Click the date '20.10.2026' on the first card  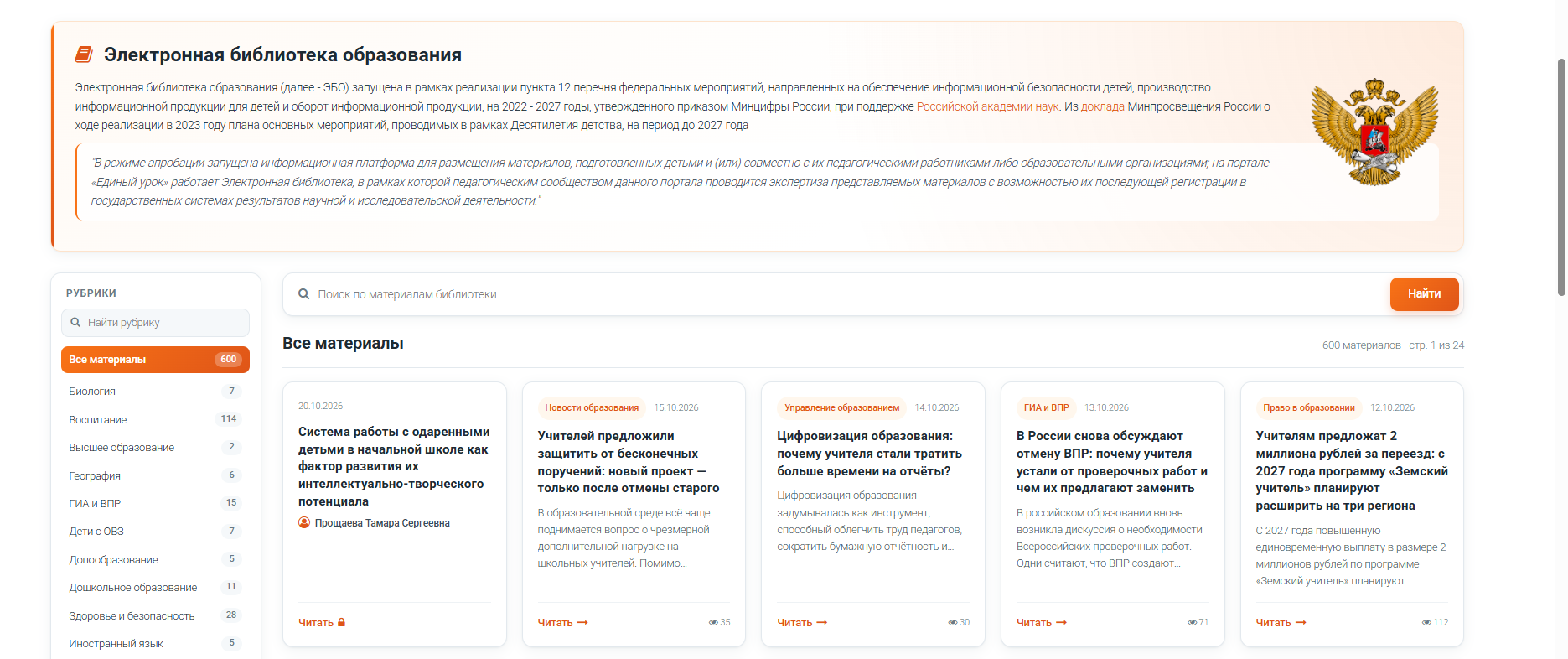320,406
